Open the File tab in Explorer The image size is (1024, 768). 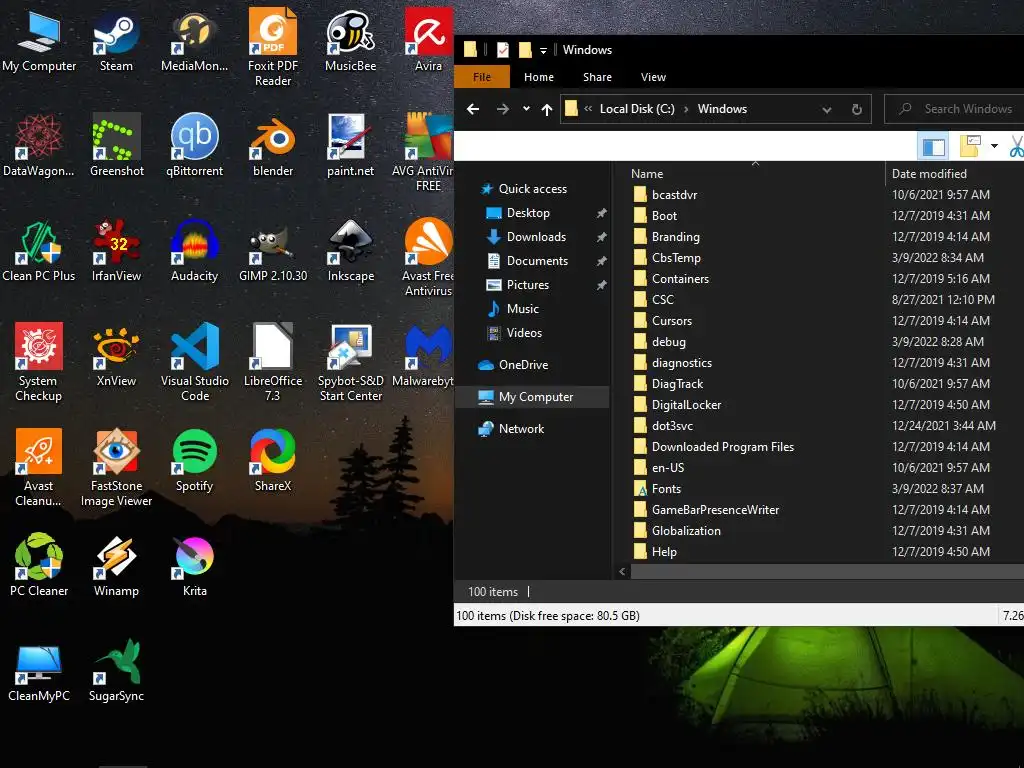click(x=481, y=77)
